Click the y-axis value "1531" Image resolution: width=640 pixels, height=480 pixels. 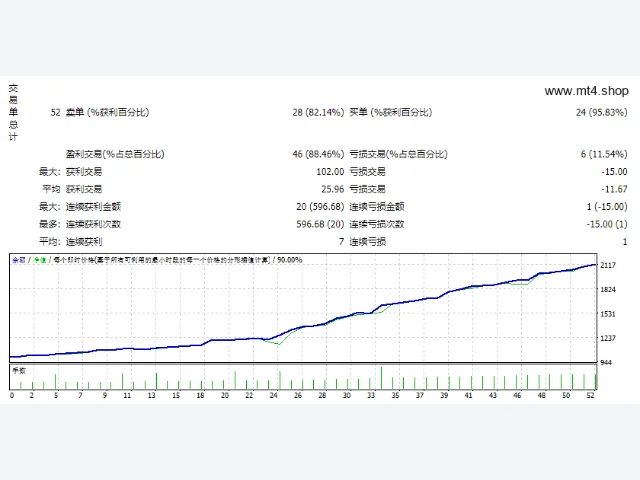coord(608,314)
